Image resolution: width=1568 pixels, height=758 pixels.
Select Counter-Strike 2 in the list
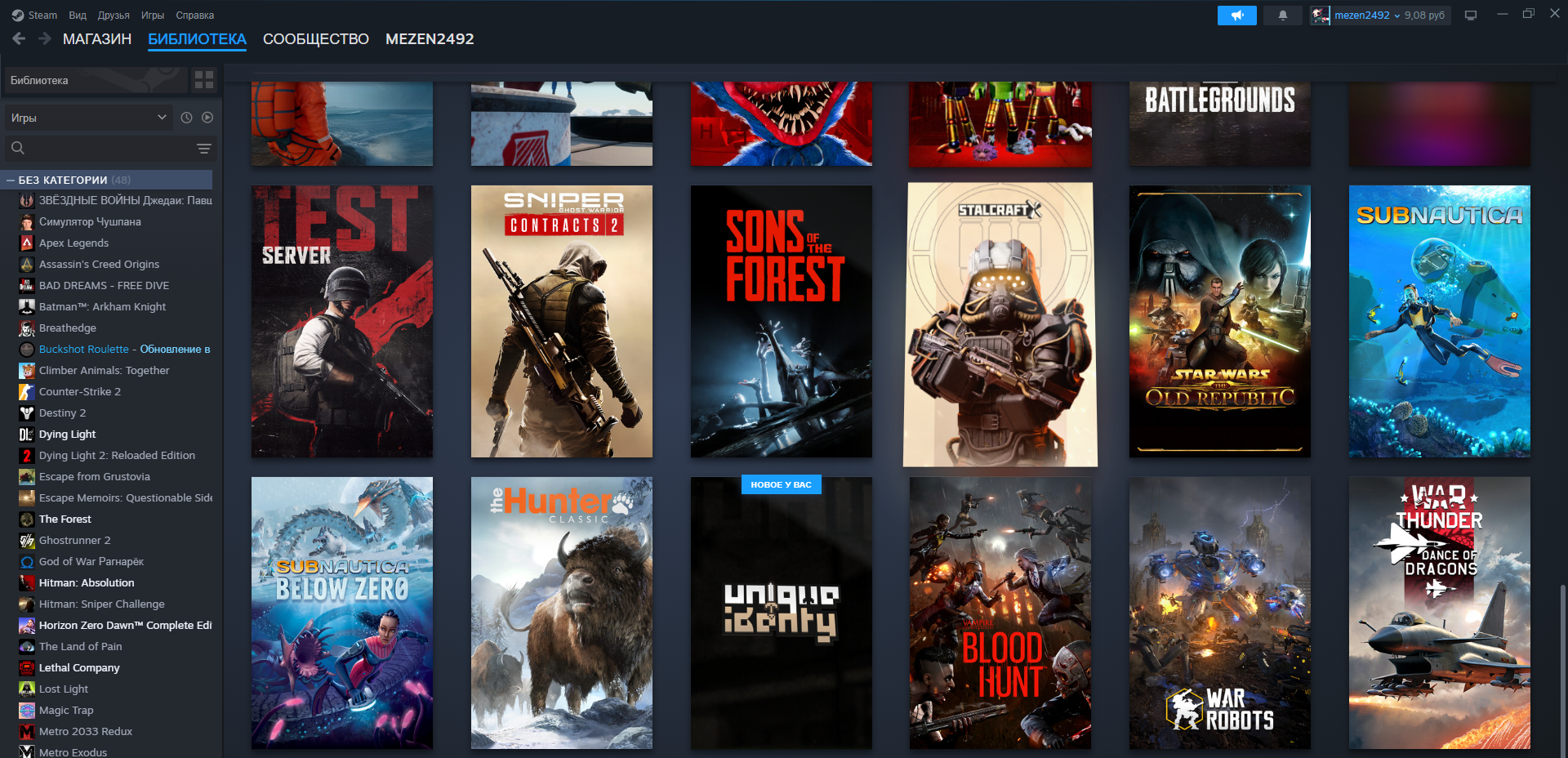tap(80, 391)
